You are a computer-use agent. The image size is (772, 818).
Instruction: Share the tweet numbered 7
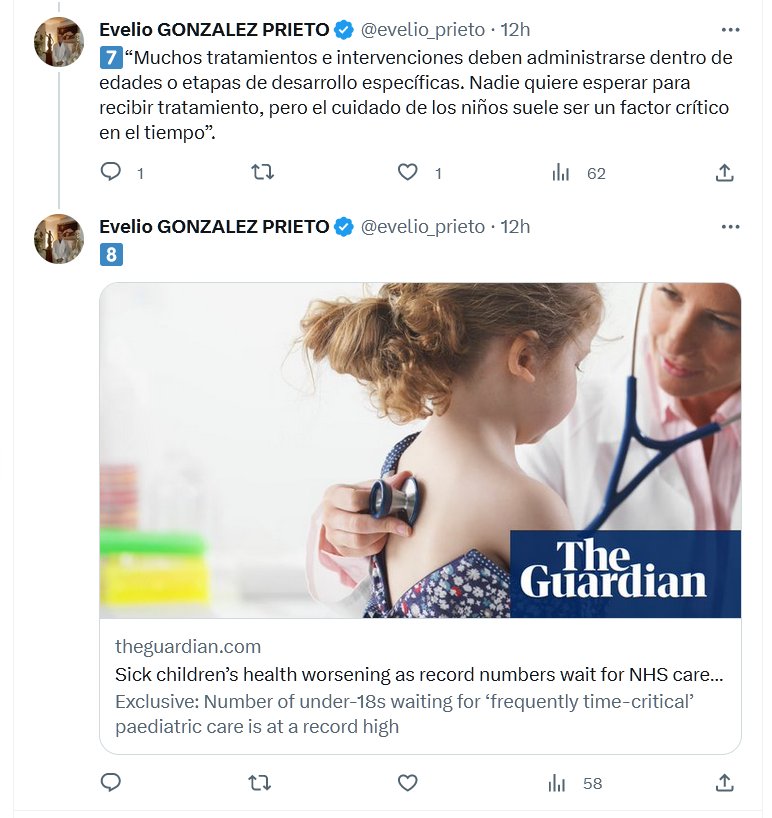724,173
